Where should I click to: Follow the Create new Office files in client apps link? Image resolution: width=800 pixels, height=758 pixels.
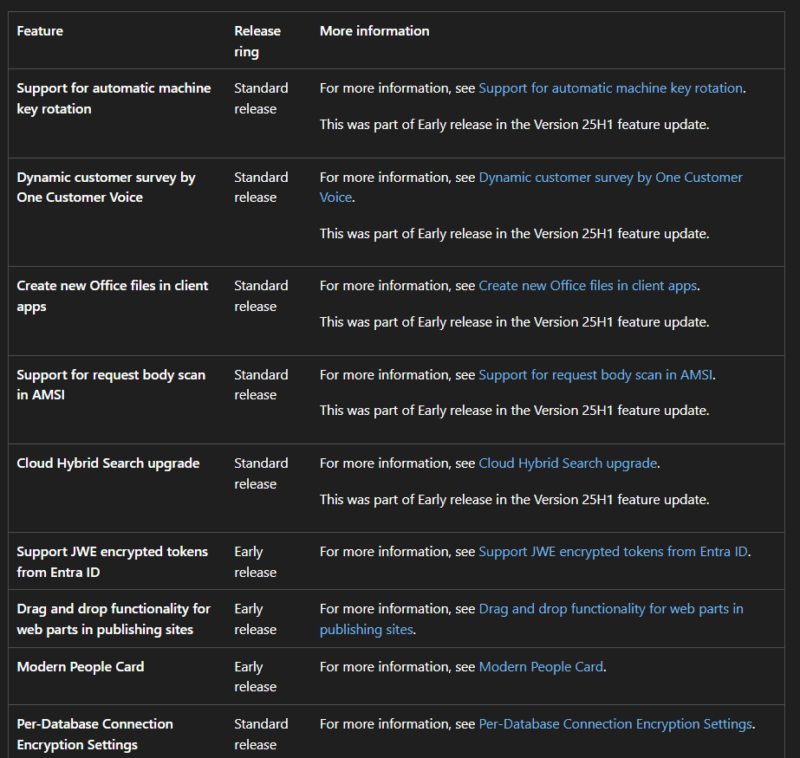point(587,286)
